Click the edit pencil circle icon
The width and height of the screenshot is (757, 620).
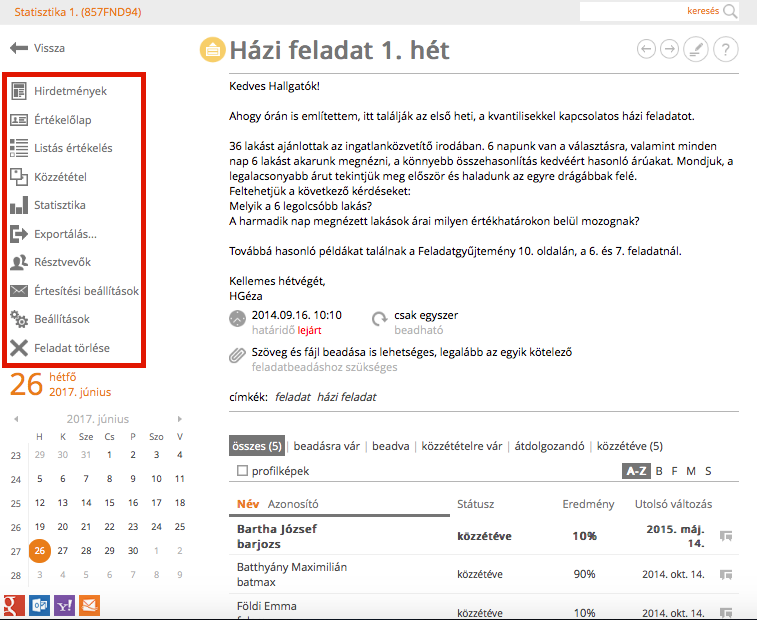(696, 49)
